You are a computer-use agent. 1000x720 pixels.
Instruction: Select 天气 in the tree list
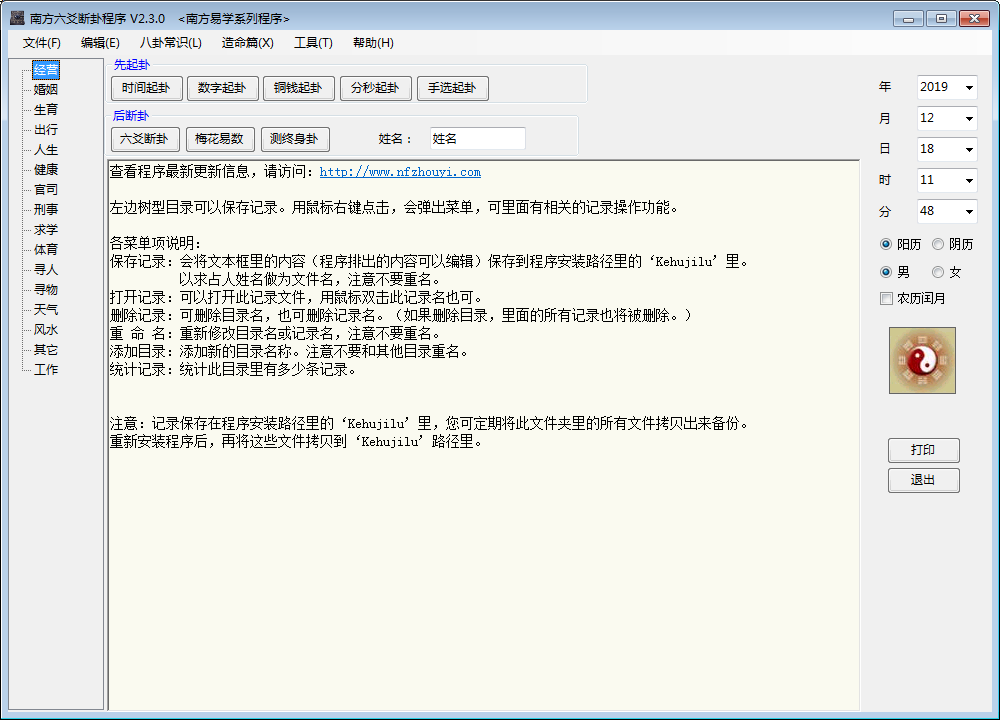tap(46, 310)
